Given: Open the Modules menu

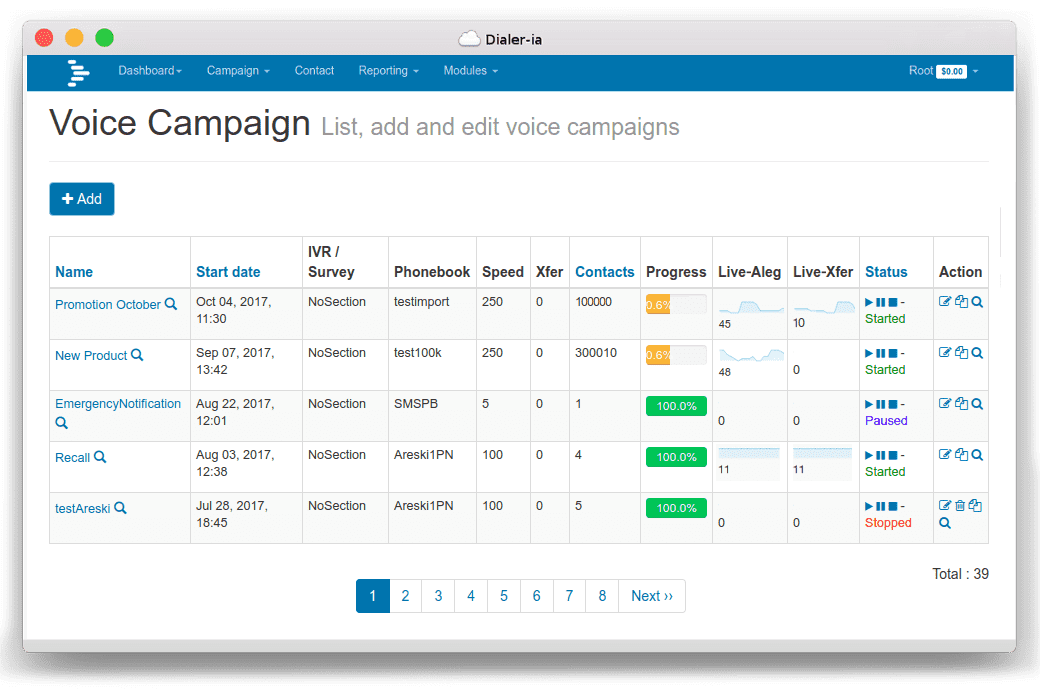Looking at the screenshot, I should 470,71.
